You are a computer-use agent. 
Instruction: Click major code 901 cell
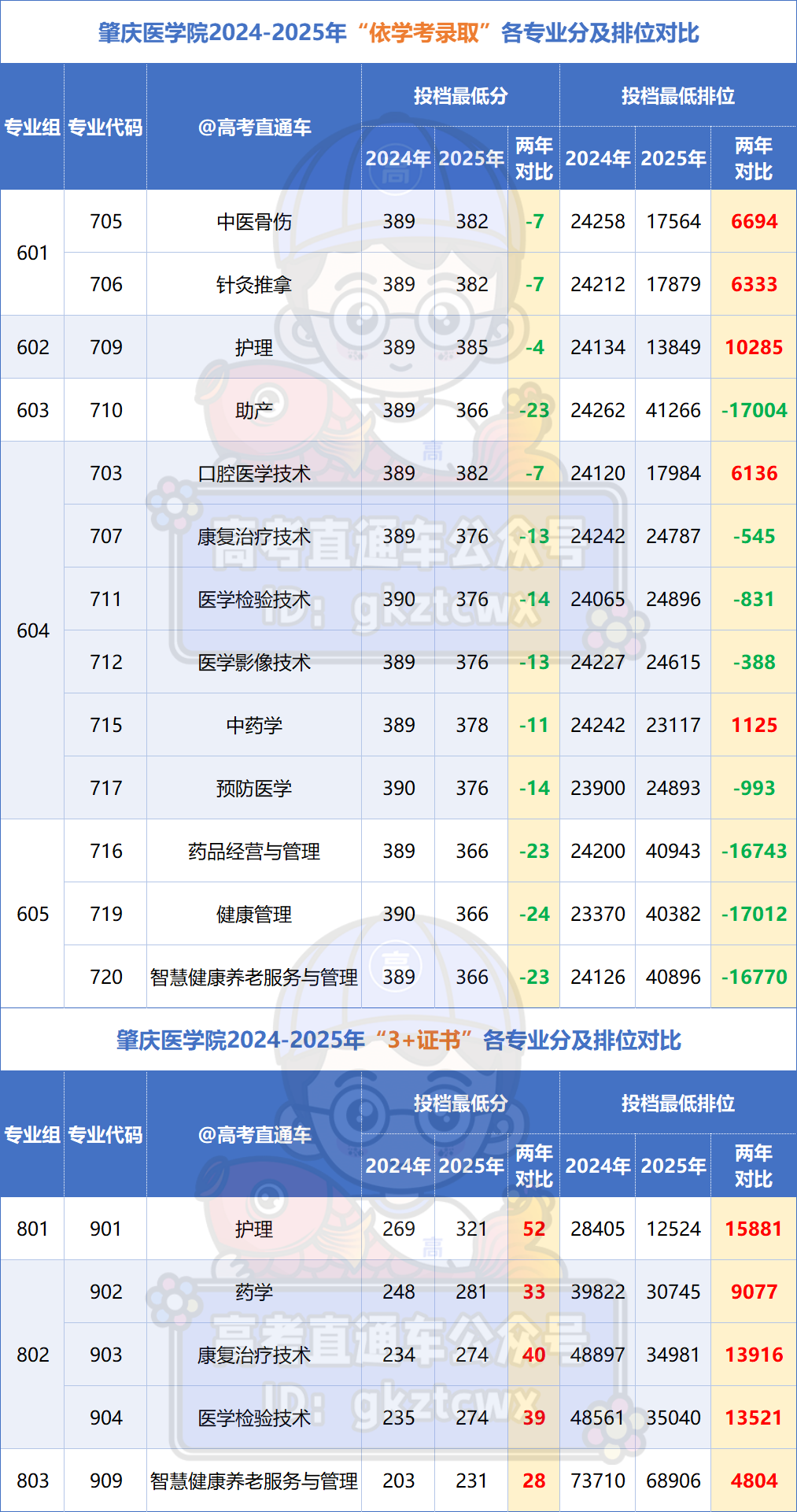pos(106,1229)
